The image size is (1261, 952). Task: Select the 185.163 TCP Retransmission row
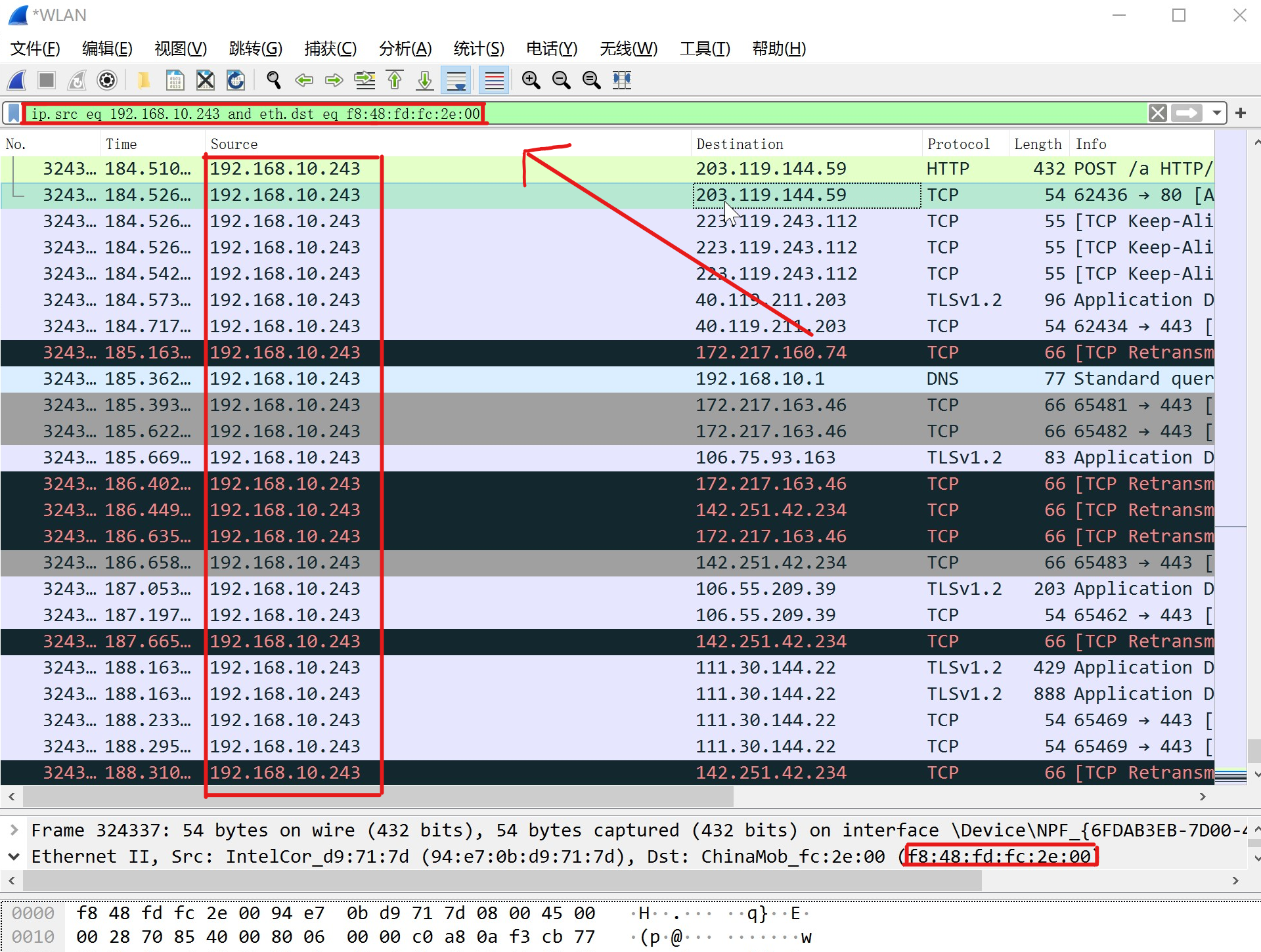click(x=608, y=353)
